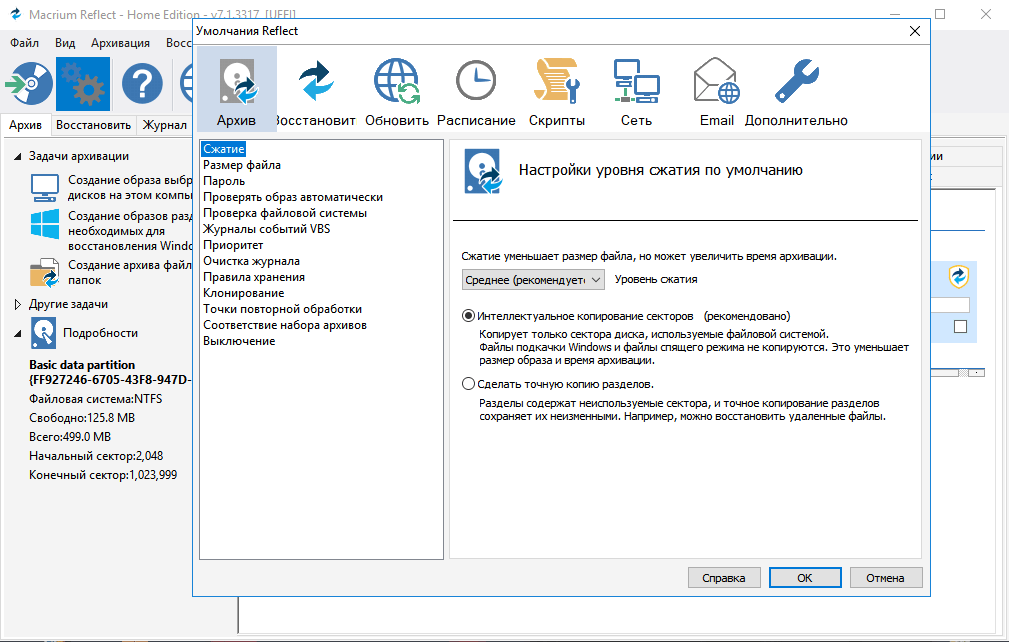Select Приоритет in the settings list
The width and height of the screenshot is (1009, 642).
click(x=233, y=245)
